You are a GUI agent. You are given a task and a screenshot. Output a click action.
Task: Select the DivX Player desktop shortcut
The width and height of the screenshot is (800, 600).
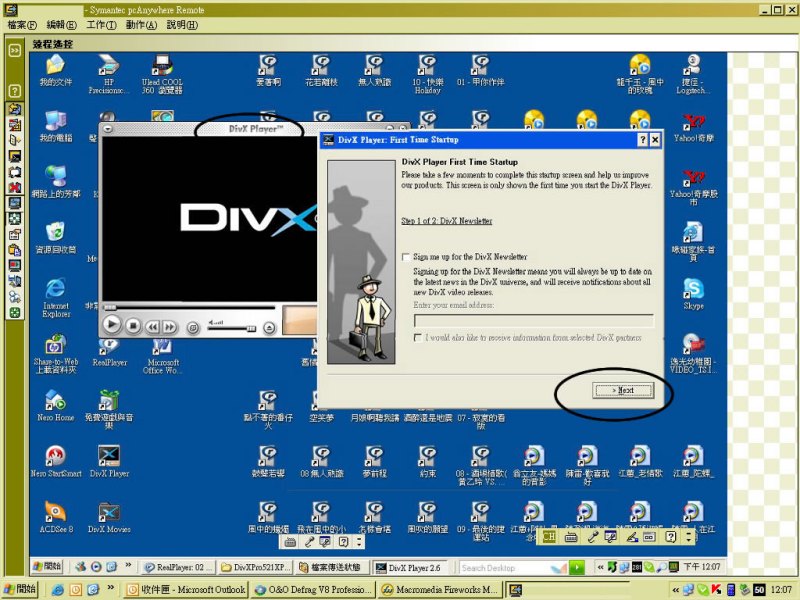coord(109,462)
